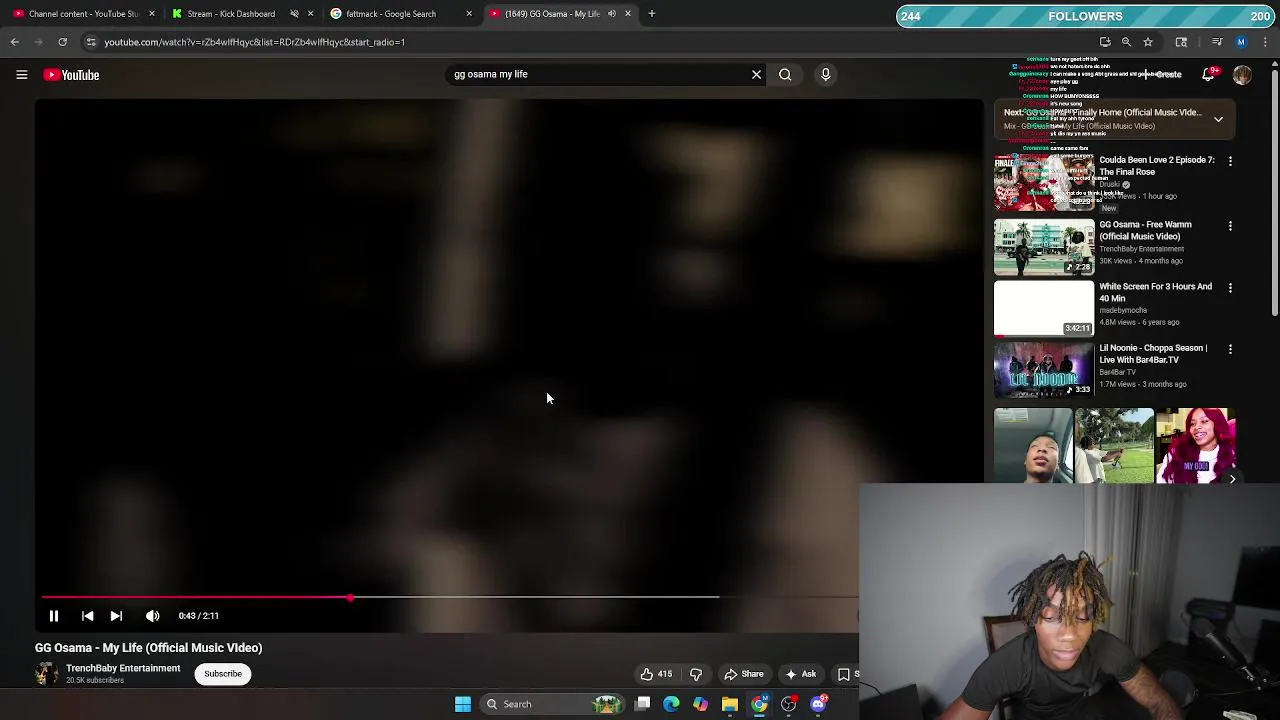Screen dimensions: 1280x720
Task: Open more options for White Screen video
Action: (1230, 288)
